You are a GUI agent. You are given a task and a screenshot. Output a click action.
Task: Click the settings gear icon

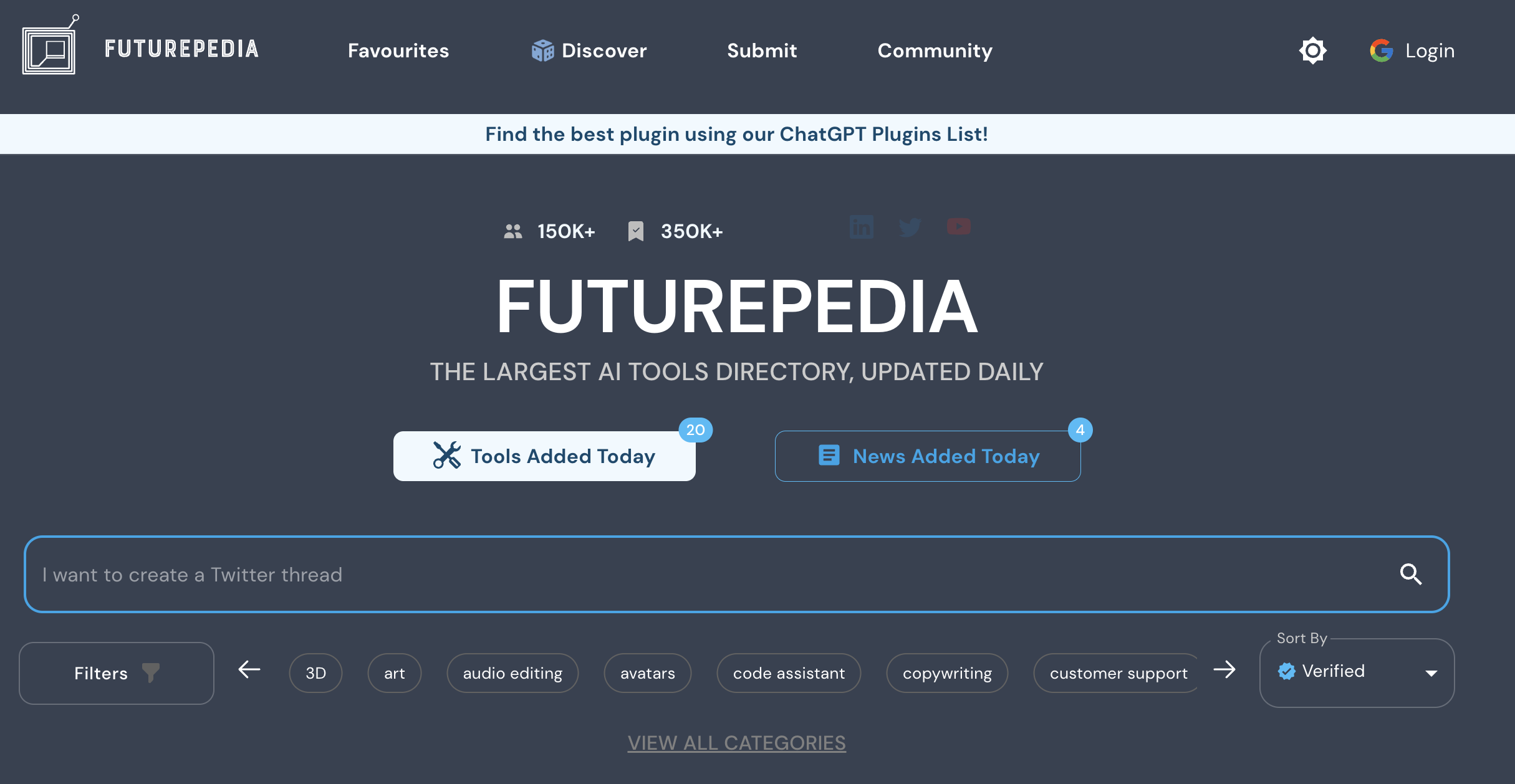[1310, 50]
